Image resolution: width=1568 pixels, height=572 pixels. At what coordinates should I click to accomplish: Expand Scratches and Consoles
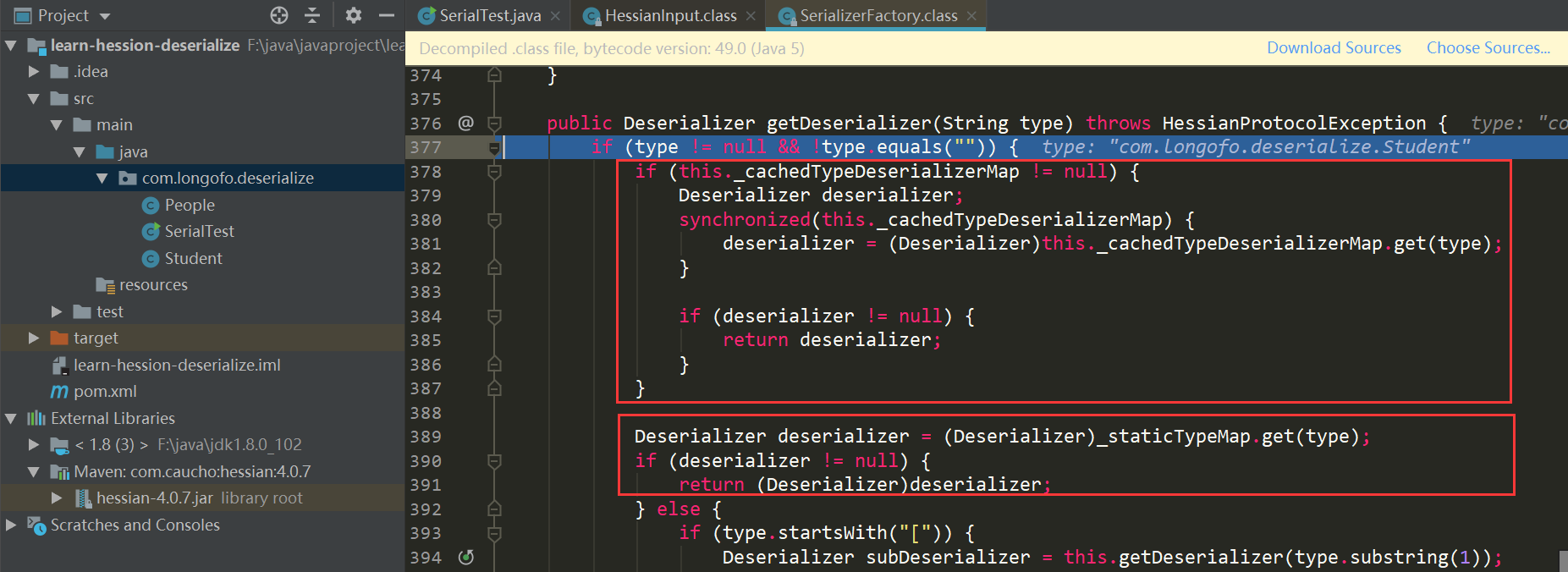[x=11, y=525]
